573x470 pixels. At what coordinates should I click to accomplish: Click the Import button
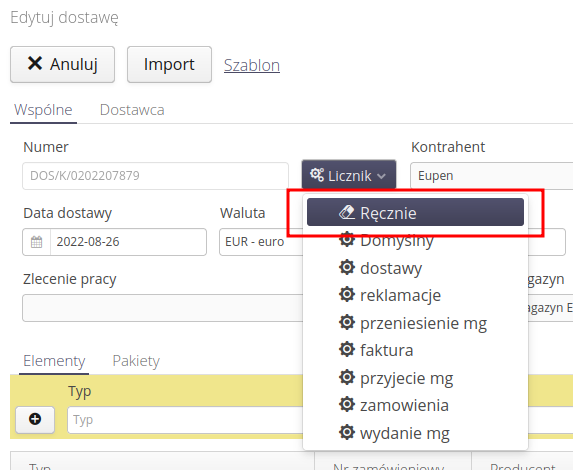tap(169, 64)
